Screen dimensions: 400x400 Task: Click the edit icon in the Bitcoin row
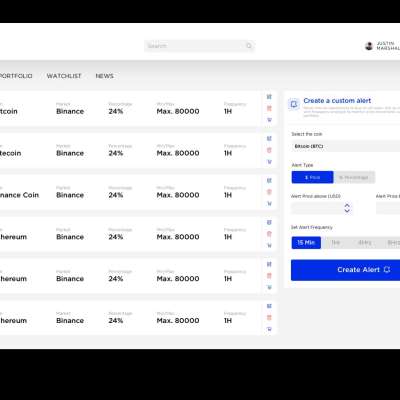click(x=269, y=97)
